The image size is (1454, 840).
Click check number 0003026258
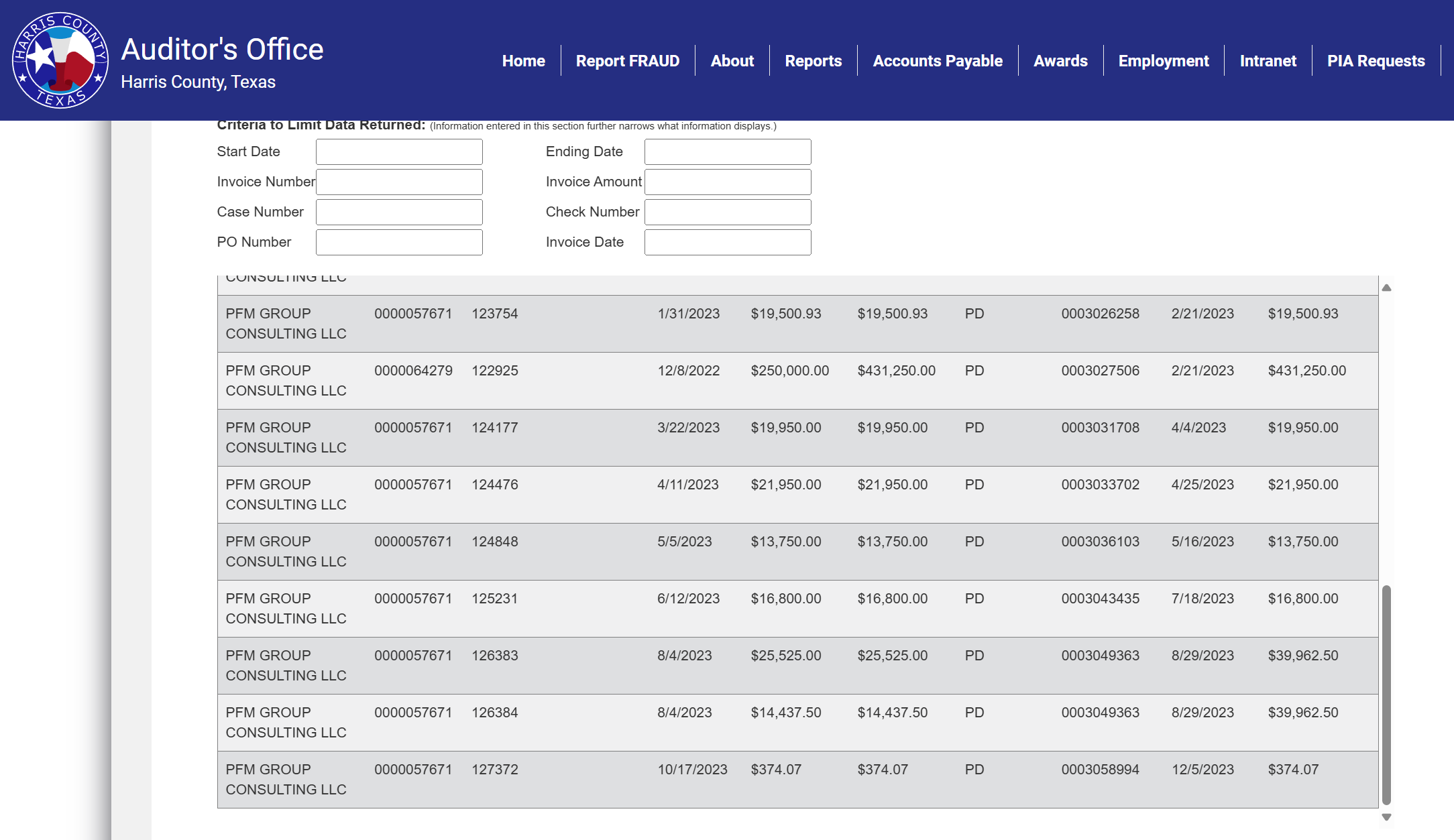click(1100, 314)
